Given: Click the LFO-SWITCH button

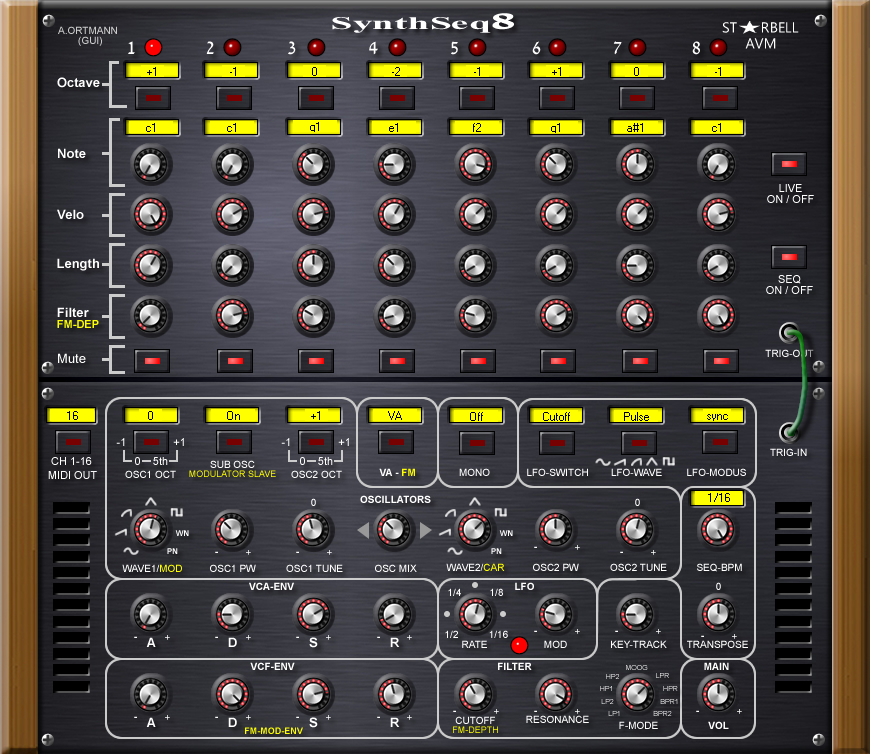Looking at the screenshot, I should click(557, 443).
